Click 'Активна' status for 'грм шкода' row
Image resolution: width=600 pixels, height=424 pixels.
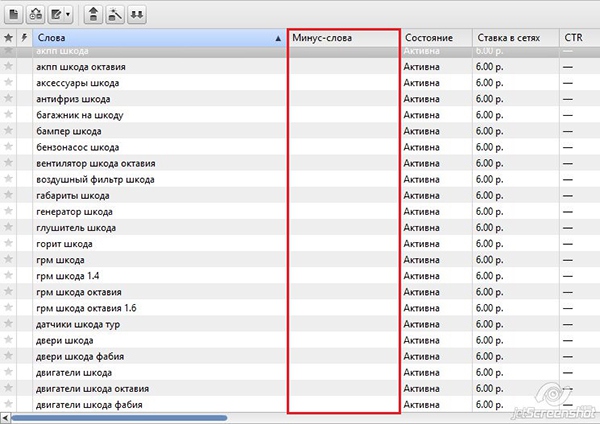(421, 260)
